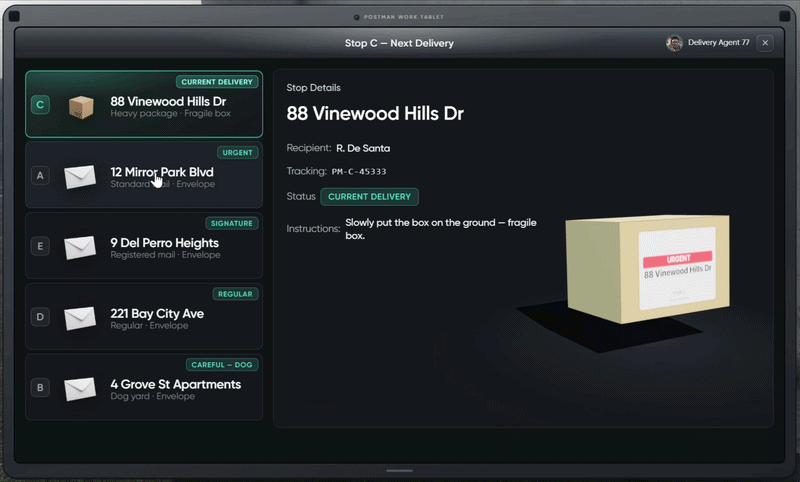Image resolution: width=800 pixels, height=482 pixels.
Task: Click the stop letter D badge
Action: (40, 317)
